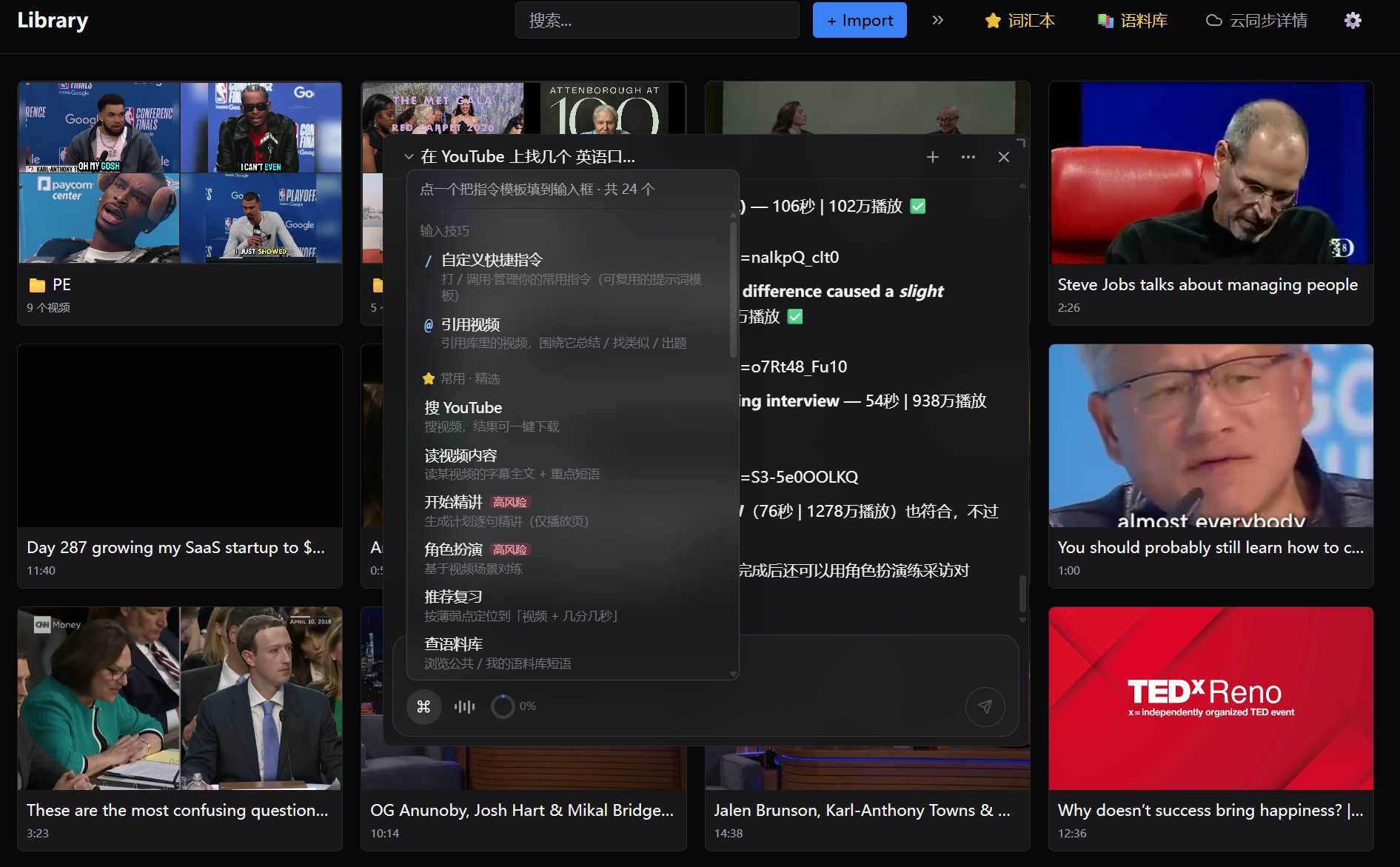Screen dimensions: 1400x867
Task: Click the + Import button
Action: (860, 20)
